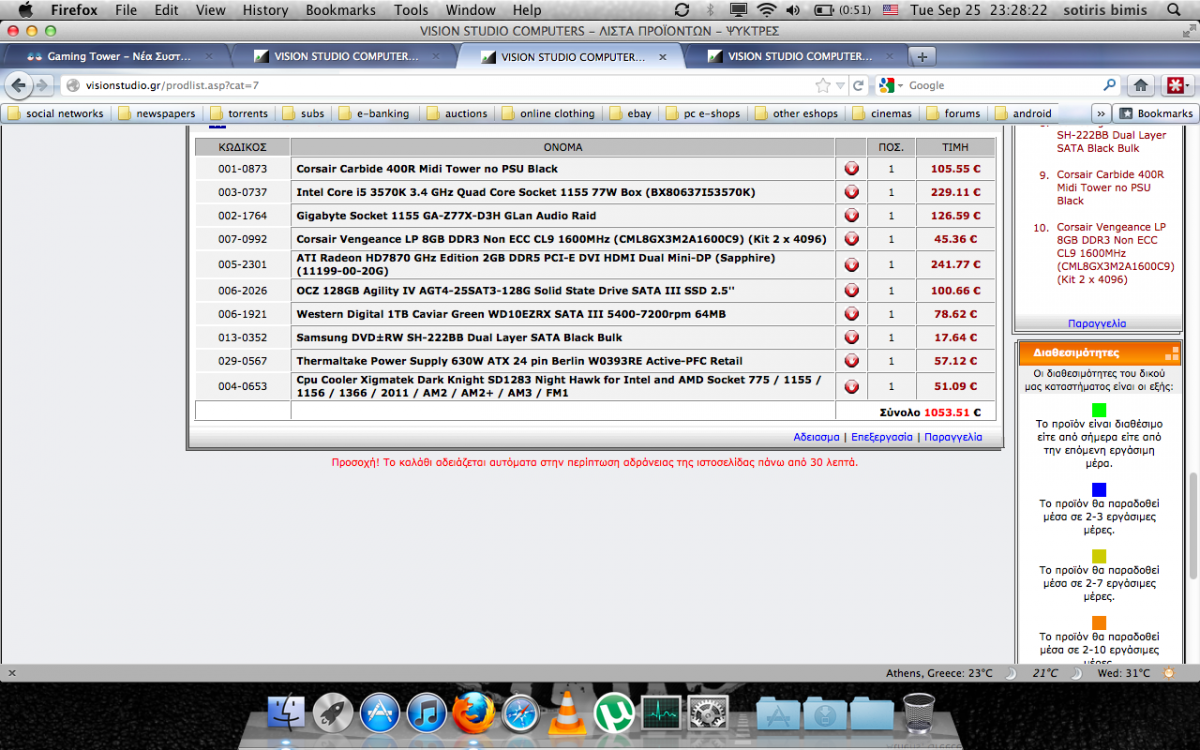Go back with browser back arrow

pyautogui.click(x=18, y=85)
